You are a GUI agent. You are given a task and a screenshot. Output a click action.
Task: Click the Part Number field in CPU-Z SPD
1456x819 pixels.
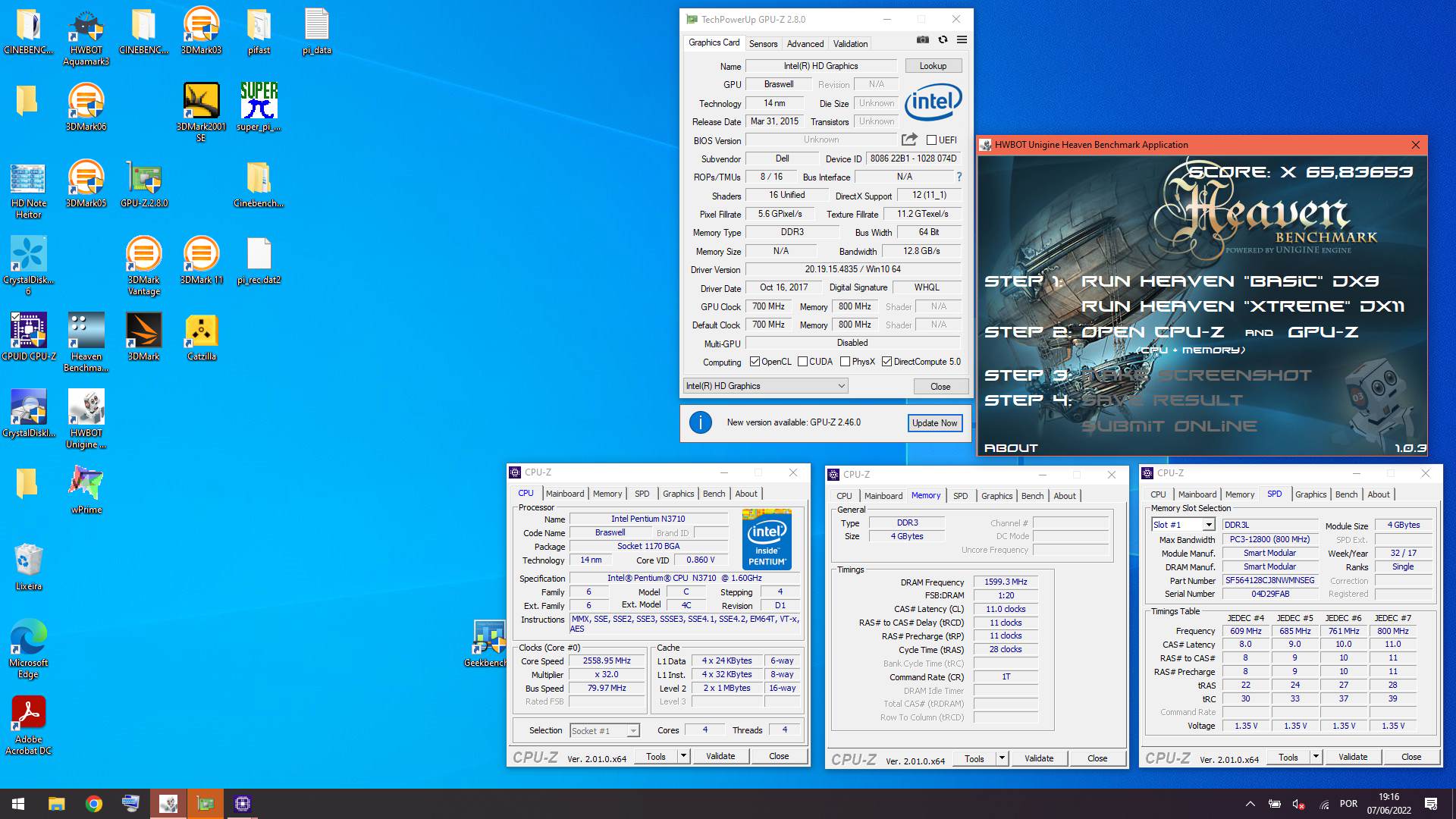point(1270,581)
